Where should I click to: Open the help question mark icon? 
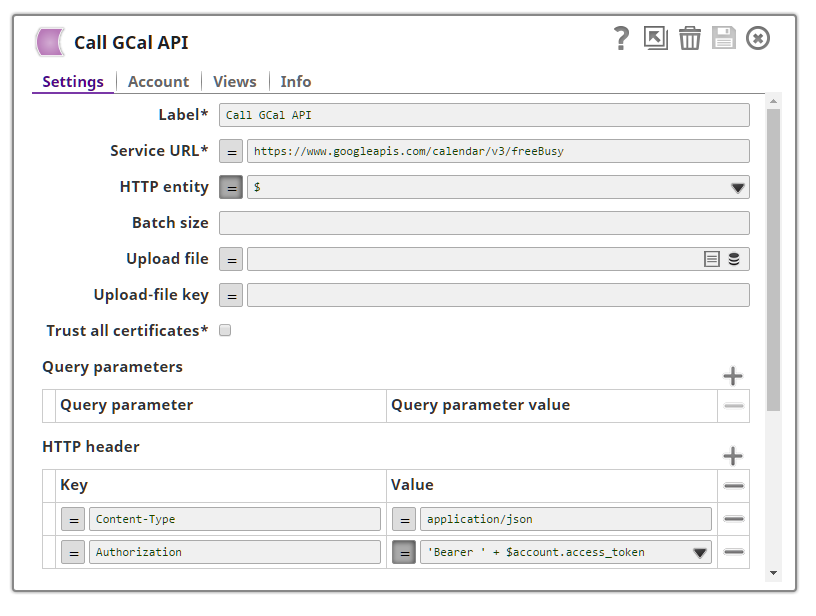point(621,38)
